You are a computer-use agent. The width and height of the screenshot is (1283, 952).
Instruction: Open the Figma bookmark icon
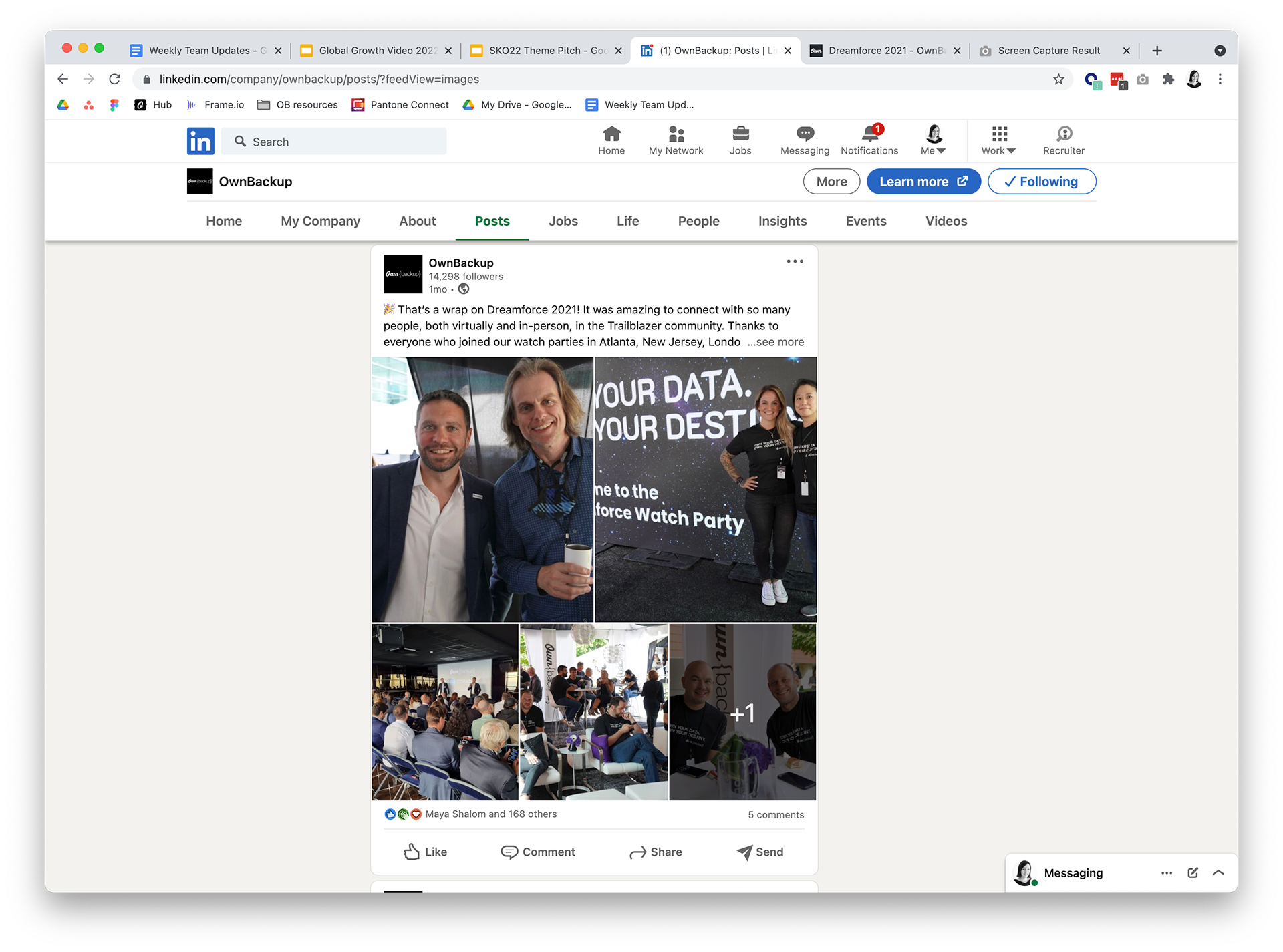114,105
